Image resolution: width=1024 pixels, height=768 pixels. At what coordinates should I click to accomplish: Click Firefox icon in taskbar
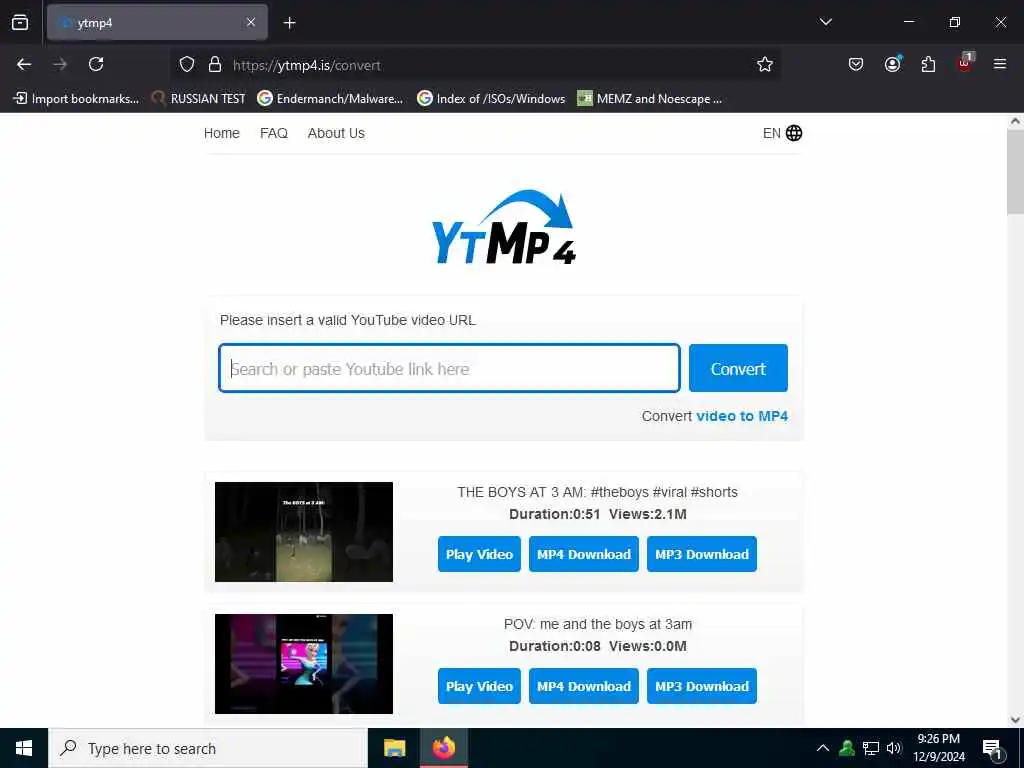[x=443, y=748]
